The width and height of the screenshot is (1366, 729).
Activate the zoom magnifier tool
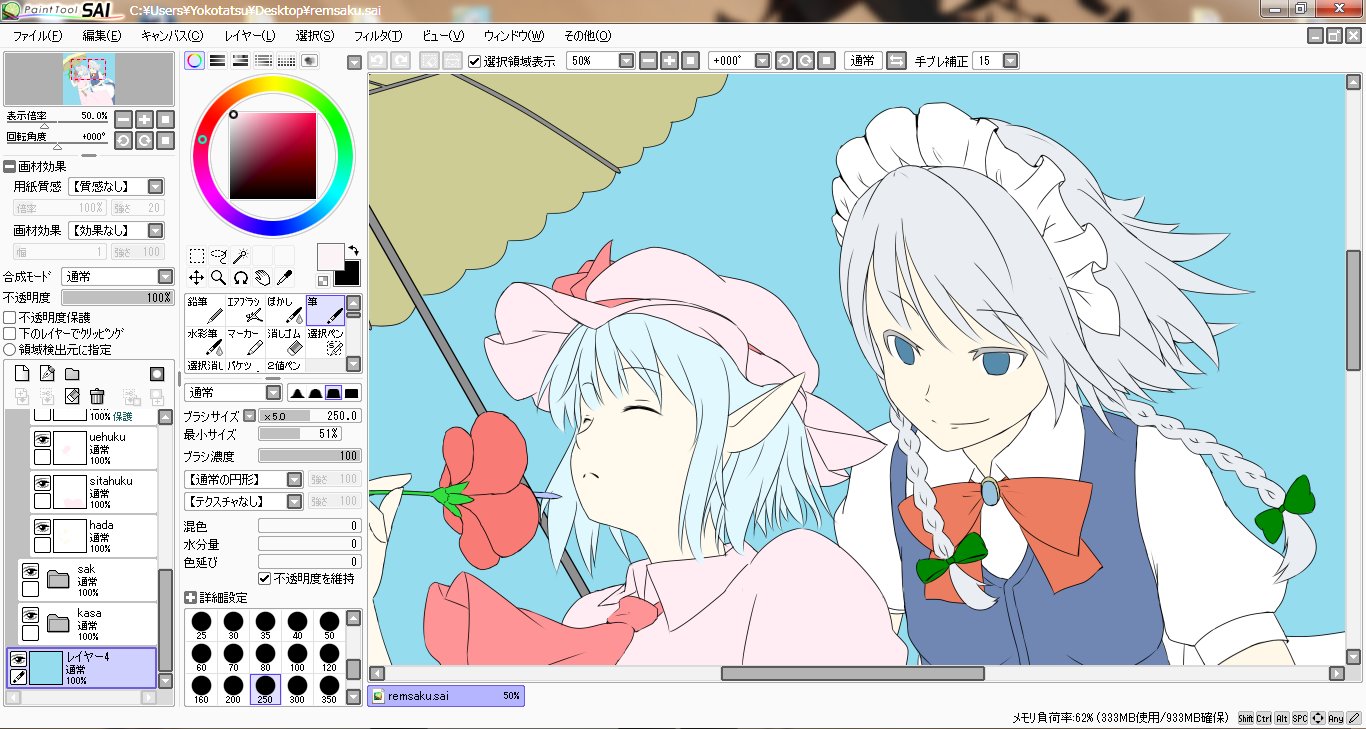(x=218, y=277)
